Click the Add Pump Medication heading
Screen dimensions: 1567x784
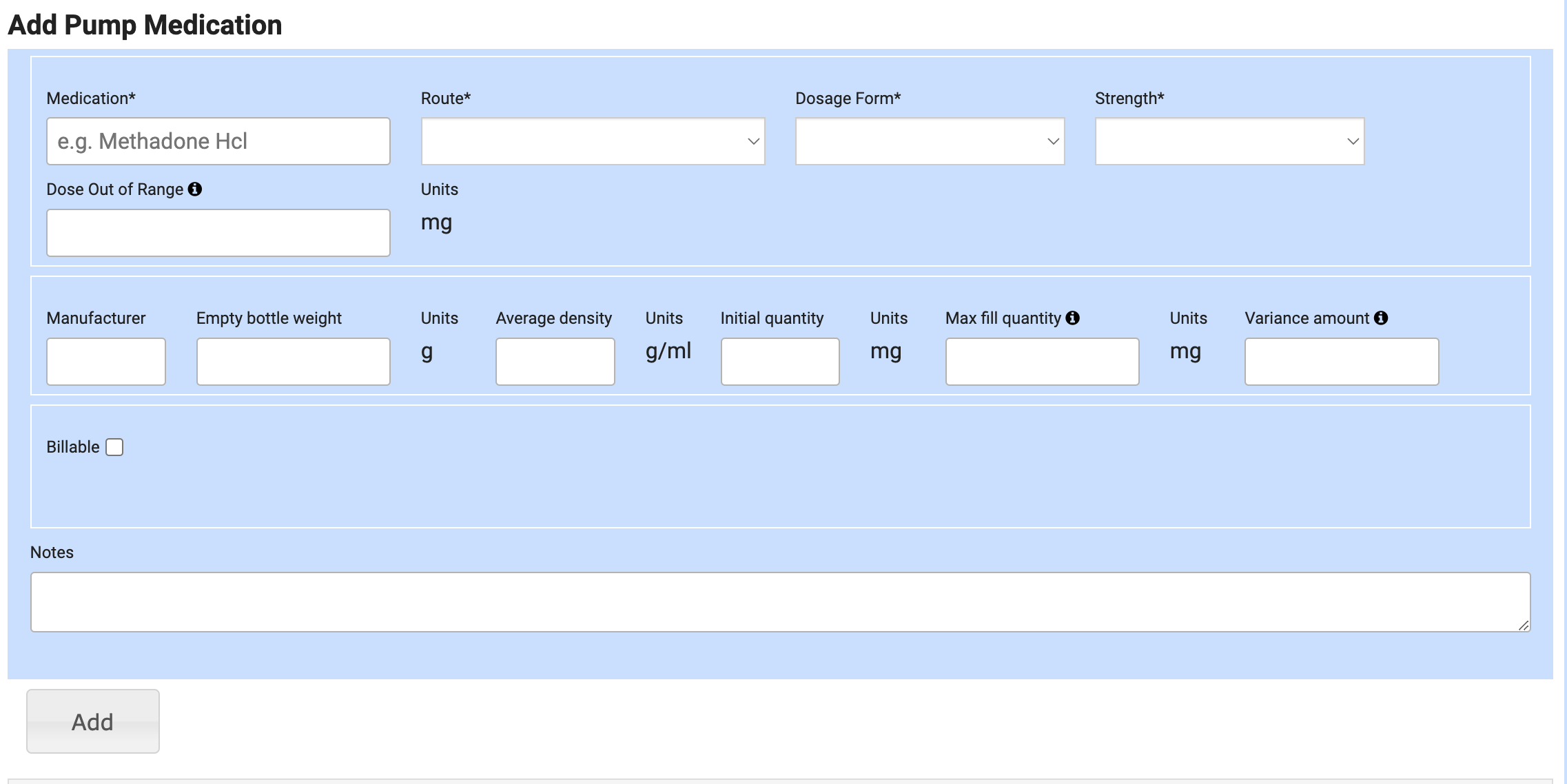[145, 25]
